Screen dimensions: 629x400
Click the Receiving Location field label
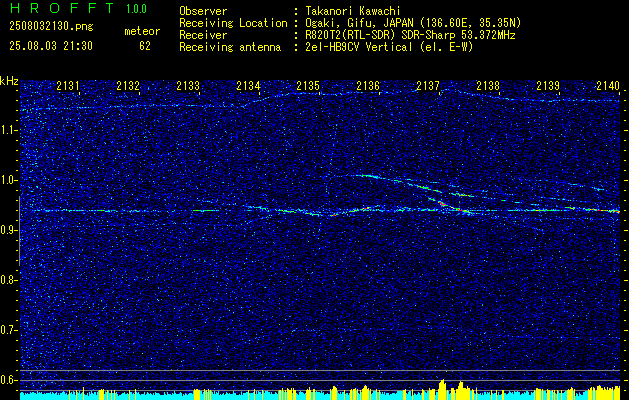[x=233, y=23]
